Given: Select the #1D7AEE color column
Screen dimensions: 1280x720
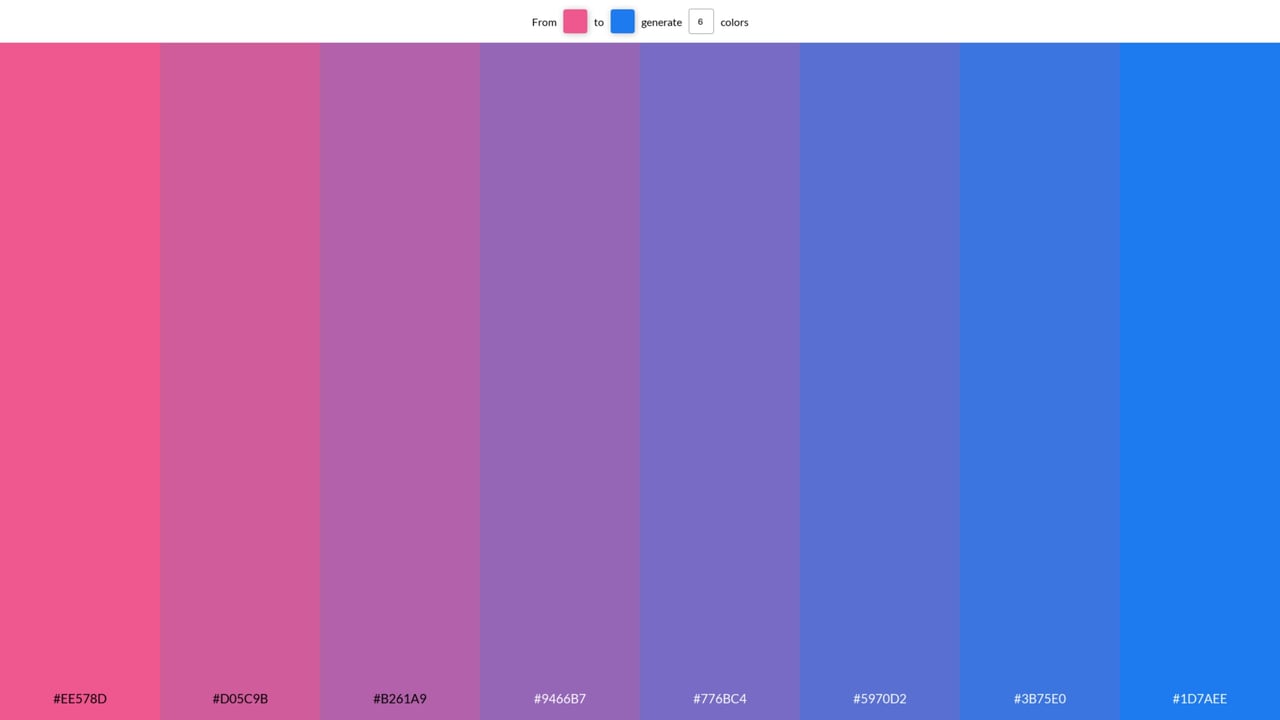Looking at the screenshot, I should coord(1200,380).
